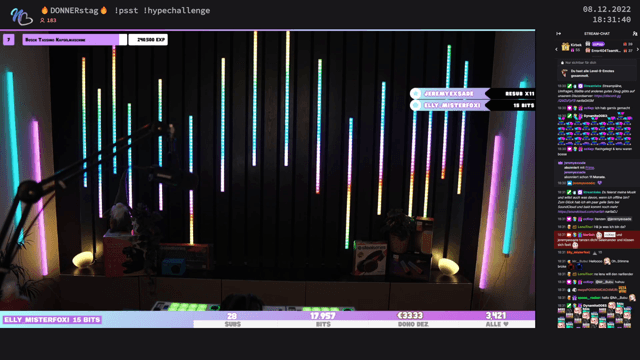Click the level 7 badge
This screenshot has width=640, height=360.
pos(9,40)
